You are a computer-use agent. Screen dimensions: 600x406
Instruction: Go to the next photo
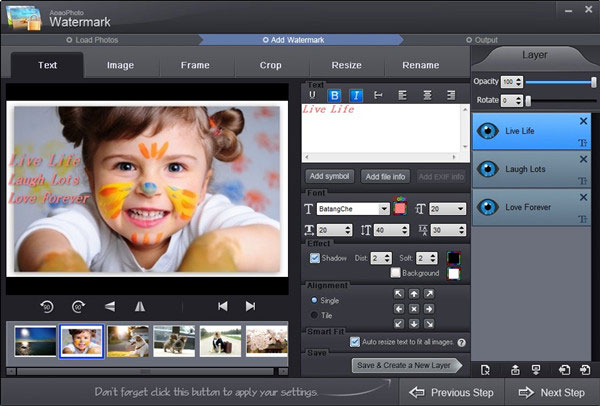(x=250, y=306)
